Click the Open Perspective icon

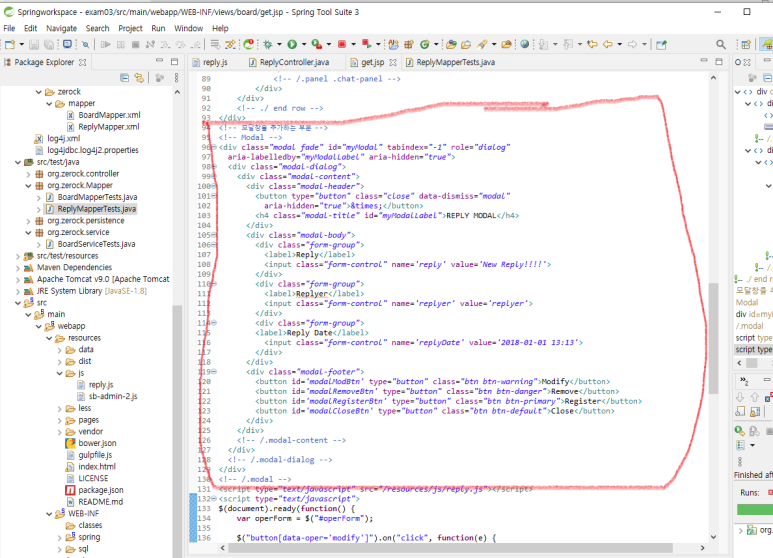tap(746, 44)
